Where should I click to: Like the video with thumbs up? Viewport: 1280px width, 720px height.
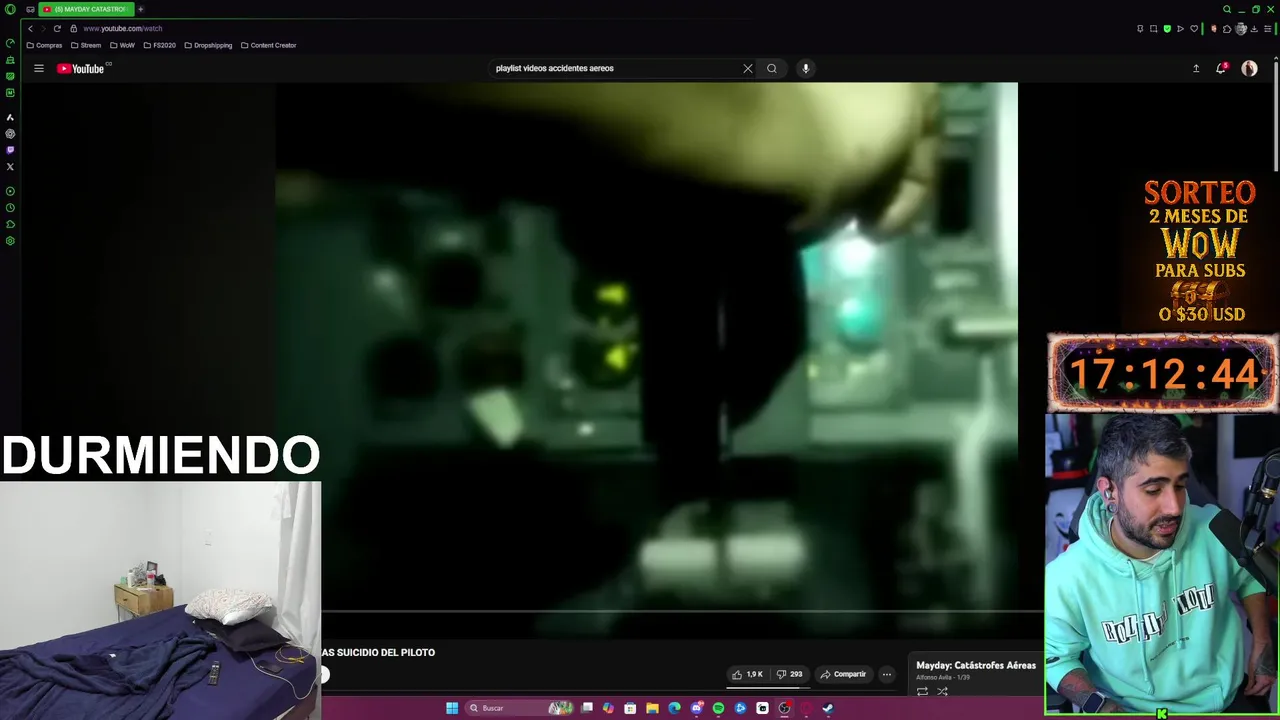click(x=747, y=674)
